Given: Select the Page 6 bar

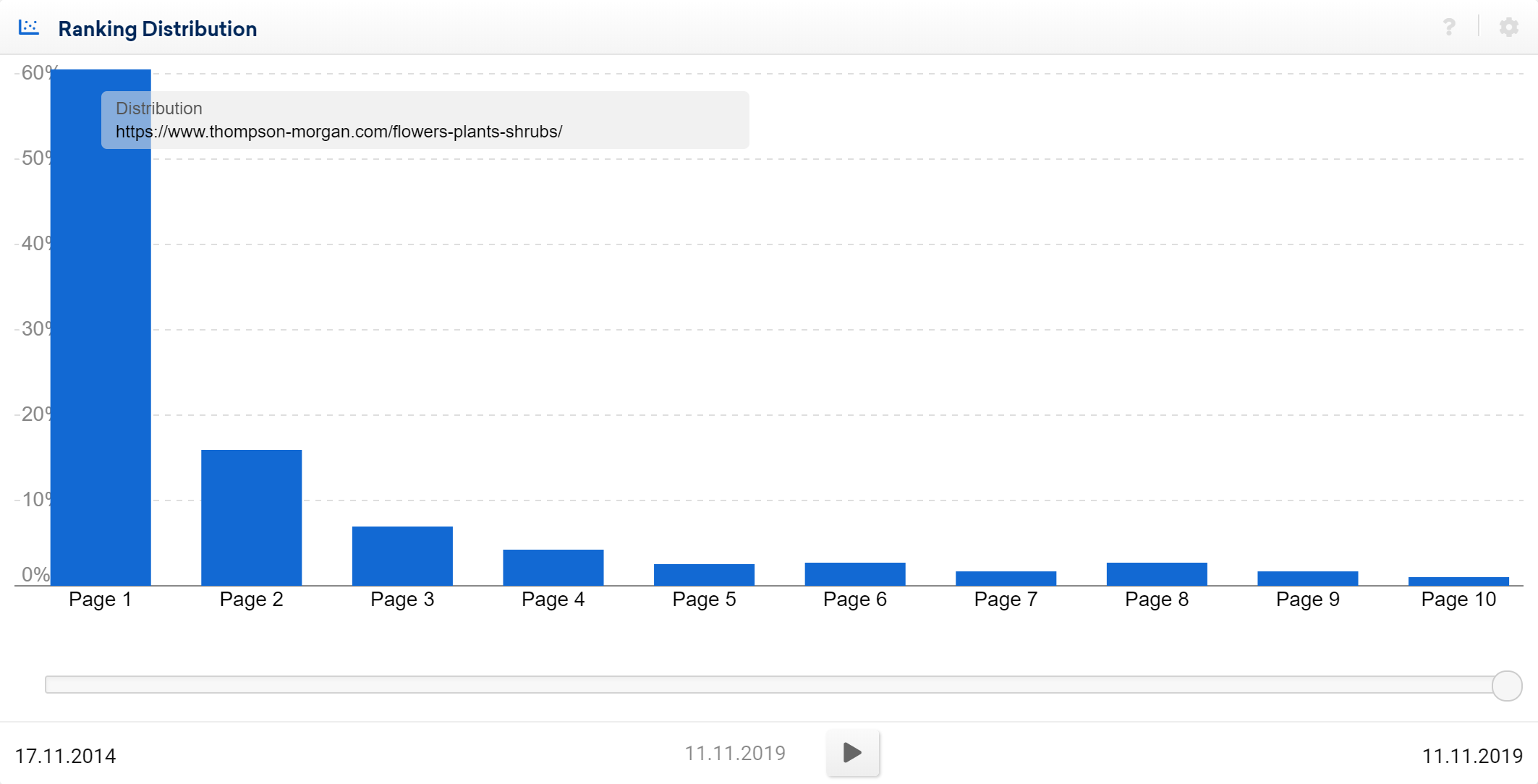Looking at the screenshot, I should (x=855, y=574).
